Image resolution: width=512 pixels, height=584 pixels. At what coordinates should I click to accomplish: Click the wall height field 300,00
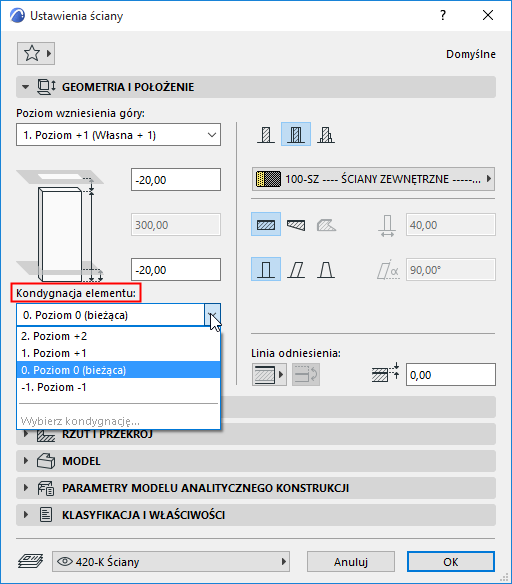176,225
